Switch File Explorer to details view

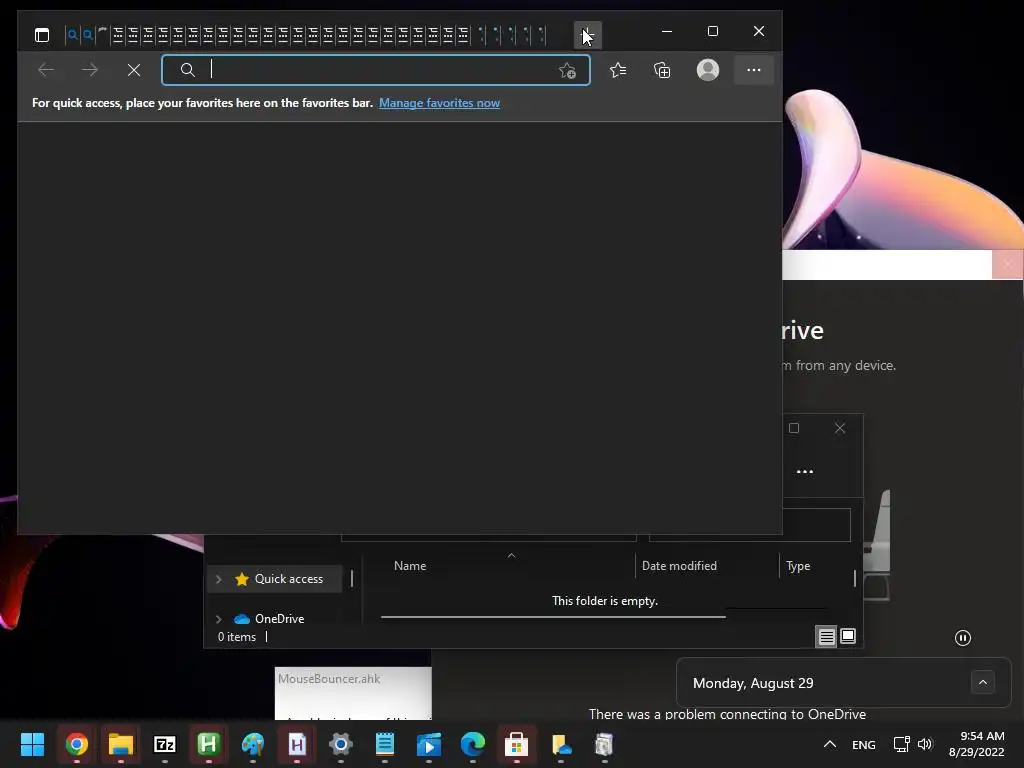(826, 636)
